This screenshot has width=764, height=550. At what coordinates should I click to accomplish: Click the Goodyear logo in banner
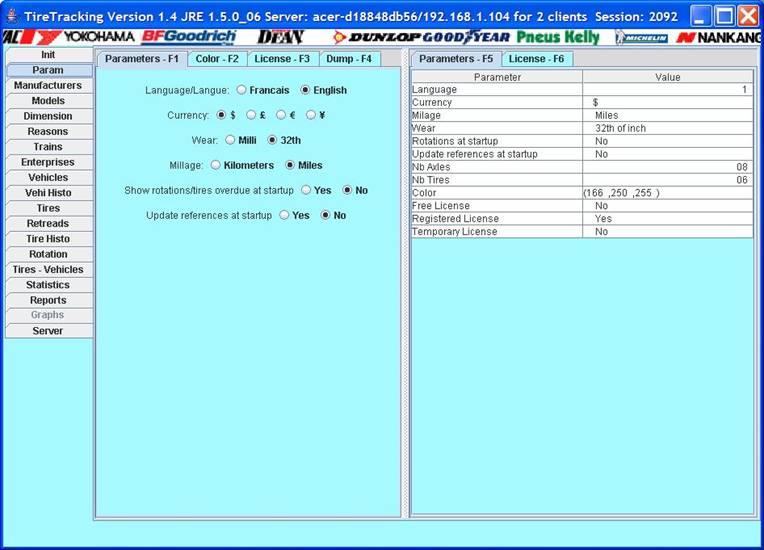click(x=465, y=37)
